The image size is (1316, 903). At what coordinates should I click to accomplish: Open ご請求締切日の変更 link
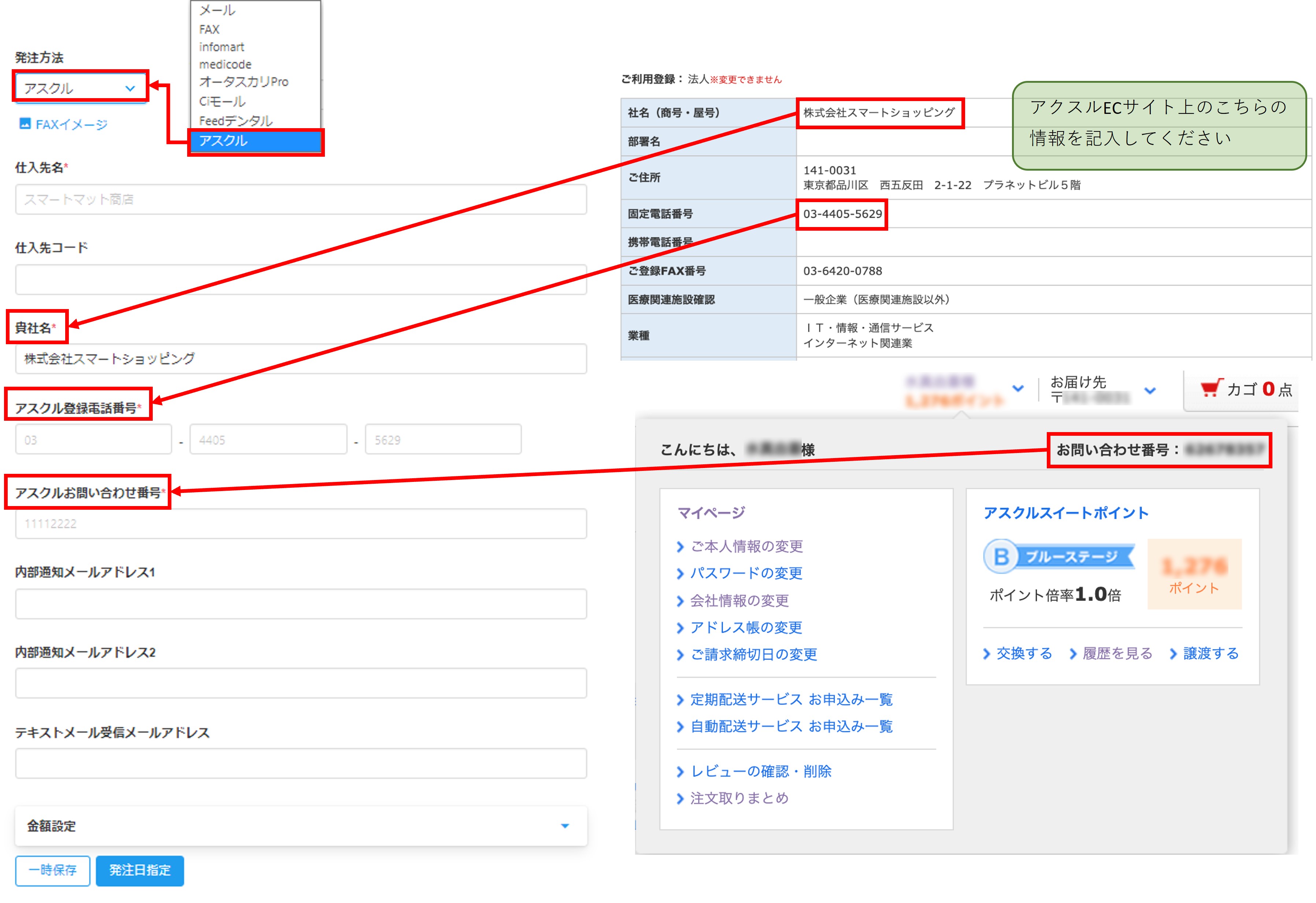click(754, 654)
